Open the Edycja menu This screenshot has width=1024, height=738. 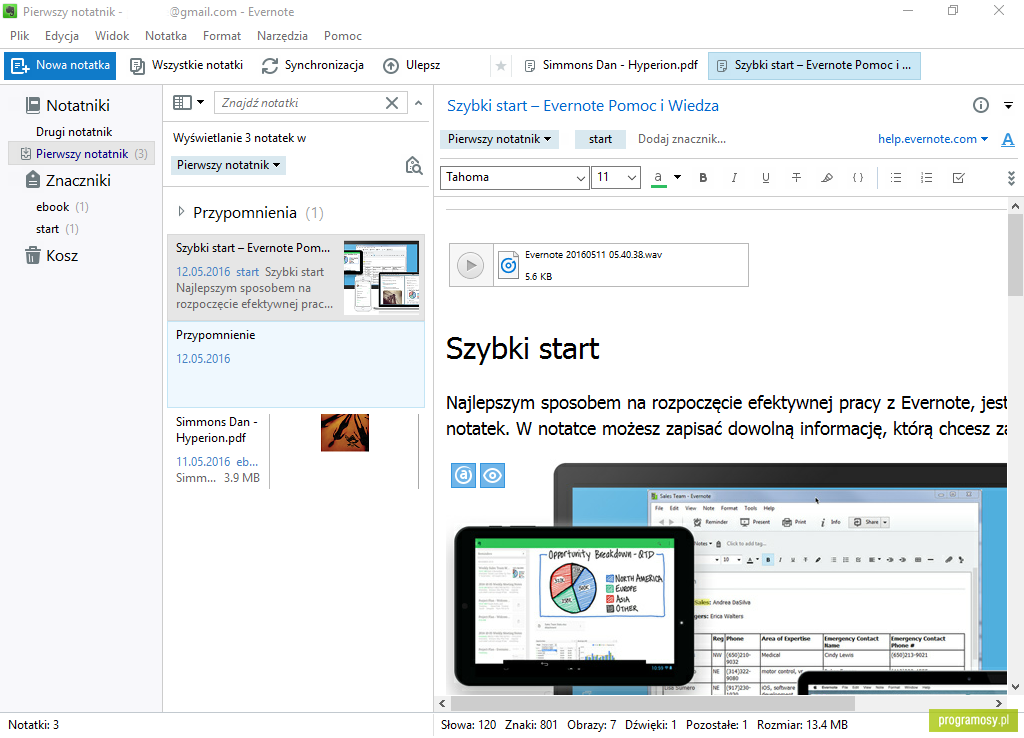click(x=62, y=36)
